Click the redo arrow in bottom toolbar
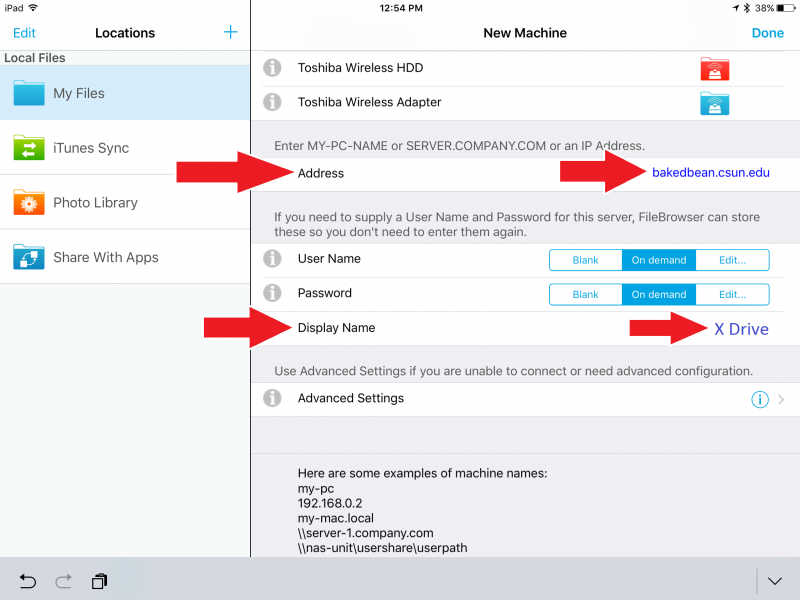800x600 pixels. (63, 581)
